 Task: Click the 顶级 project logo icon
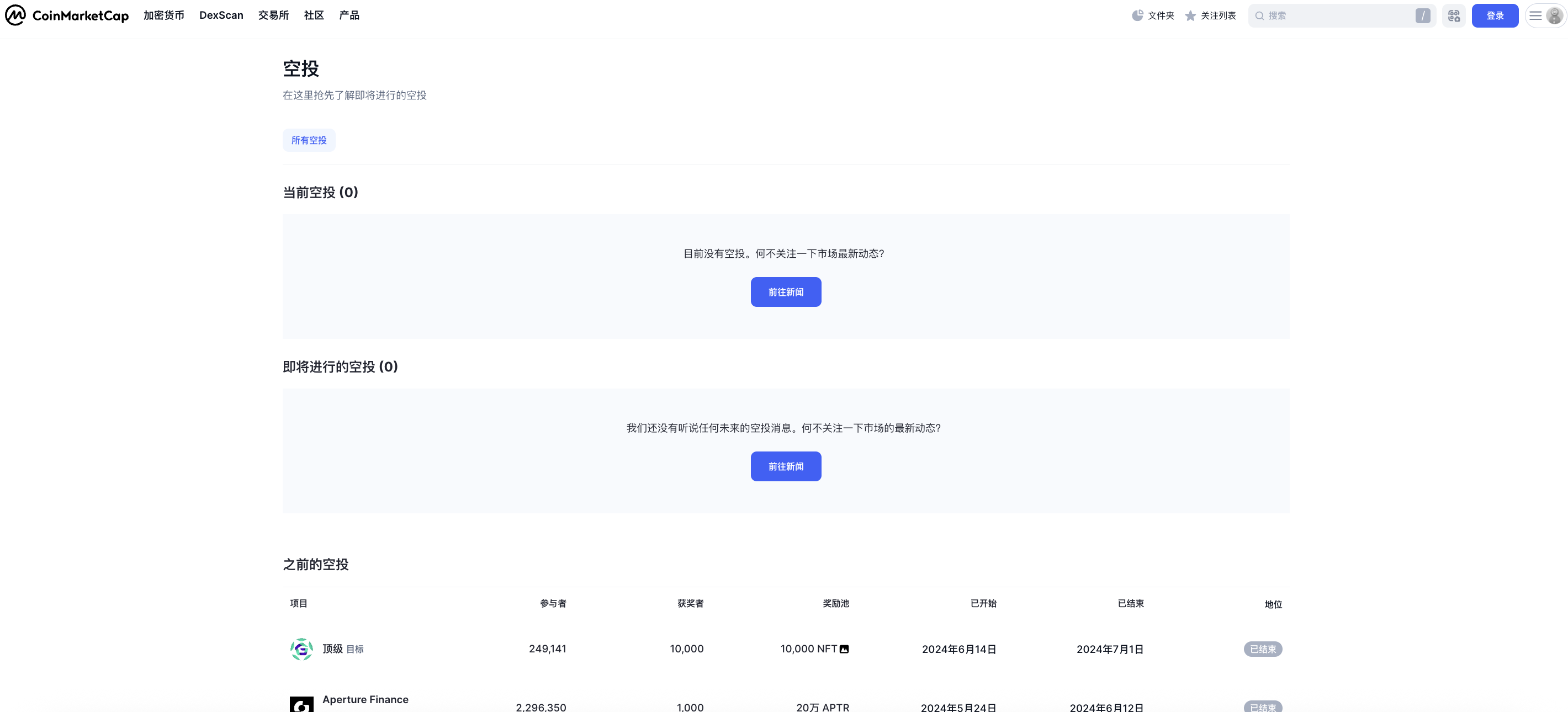click(301, 649)
